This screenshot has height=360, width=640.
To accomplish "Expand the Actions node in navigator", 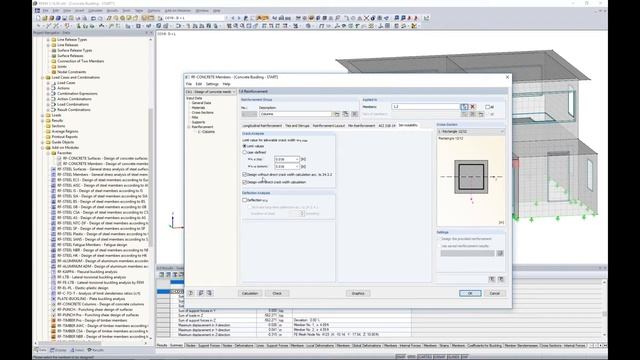I will [48, 88].
